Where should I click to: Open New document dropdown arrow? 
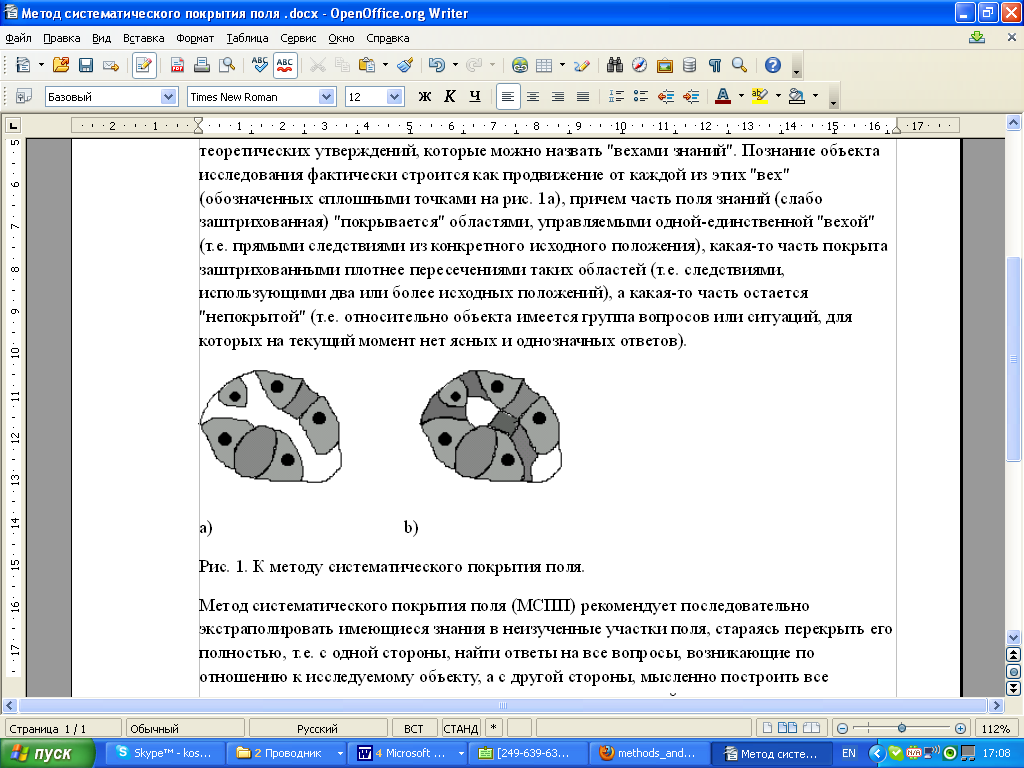(x=41, y=65)
